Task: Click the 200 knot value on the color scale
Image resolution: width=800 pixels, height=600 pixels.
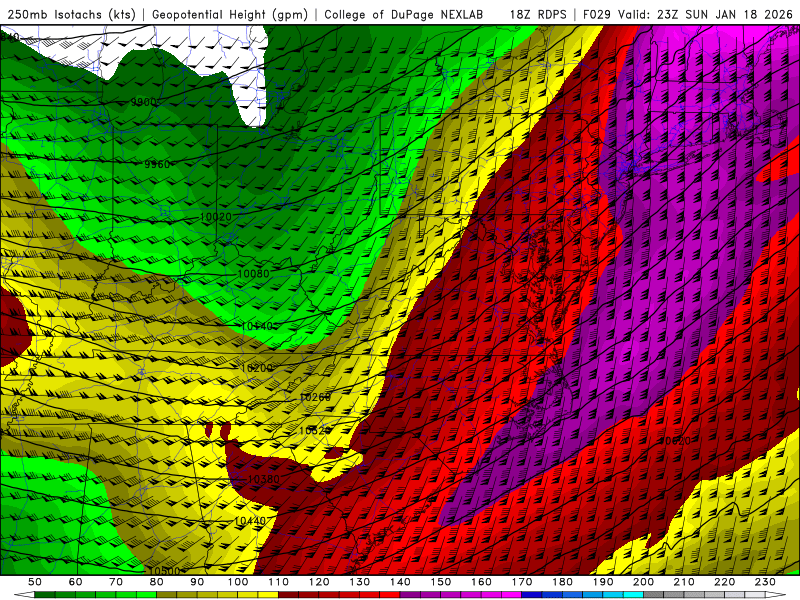Action: (x=644, y=582)
